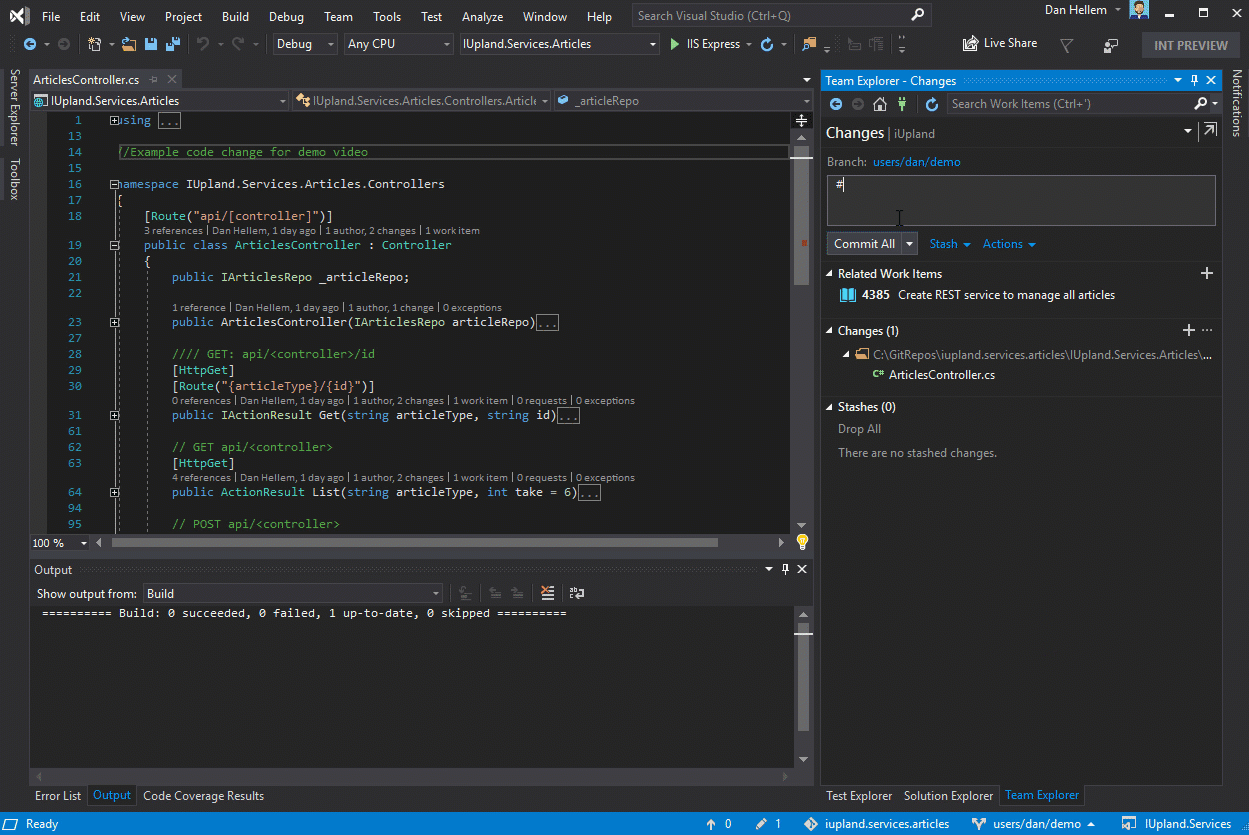
Task: Click the Open File folder icon
Action: click(129, 44)
